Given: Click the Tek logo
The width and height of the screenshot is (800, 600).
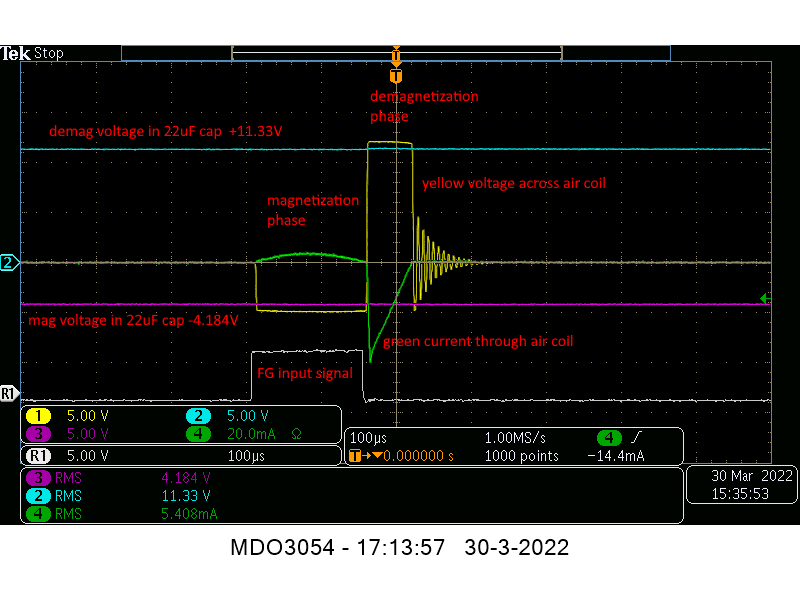Looking at the screenshot, I should (16, 53).
